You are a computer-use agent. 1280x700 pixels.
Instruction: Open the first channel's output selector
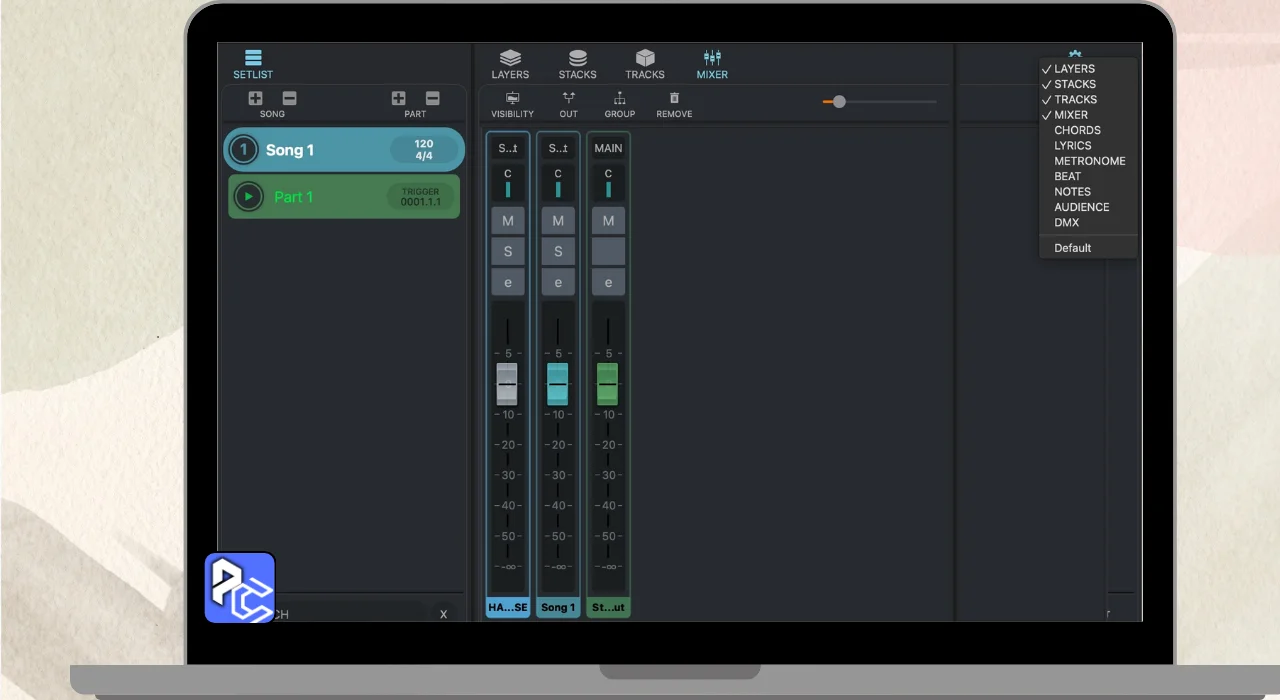pos(508,148)
